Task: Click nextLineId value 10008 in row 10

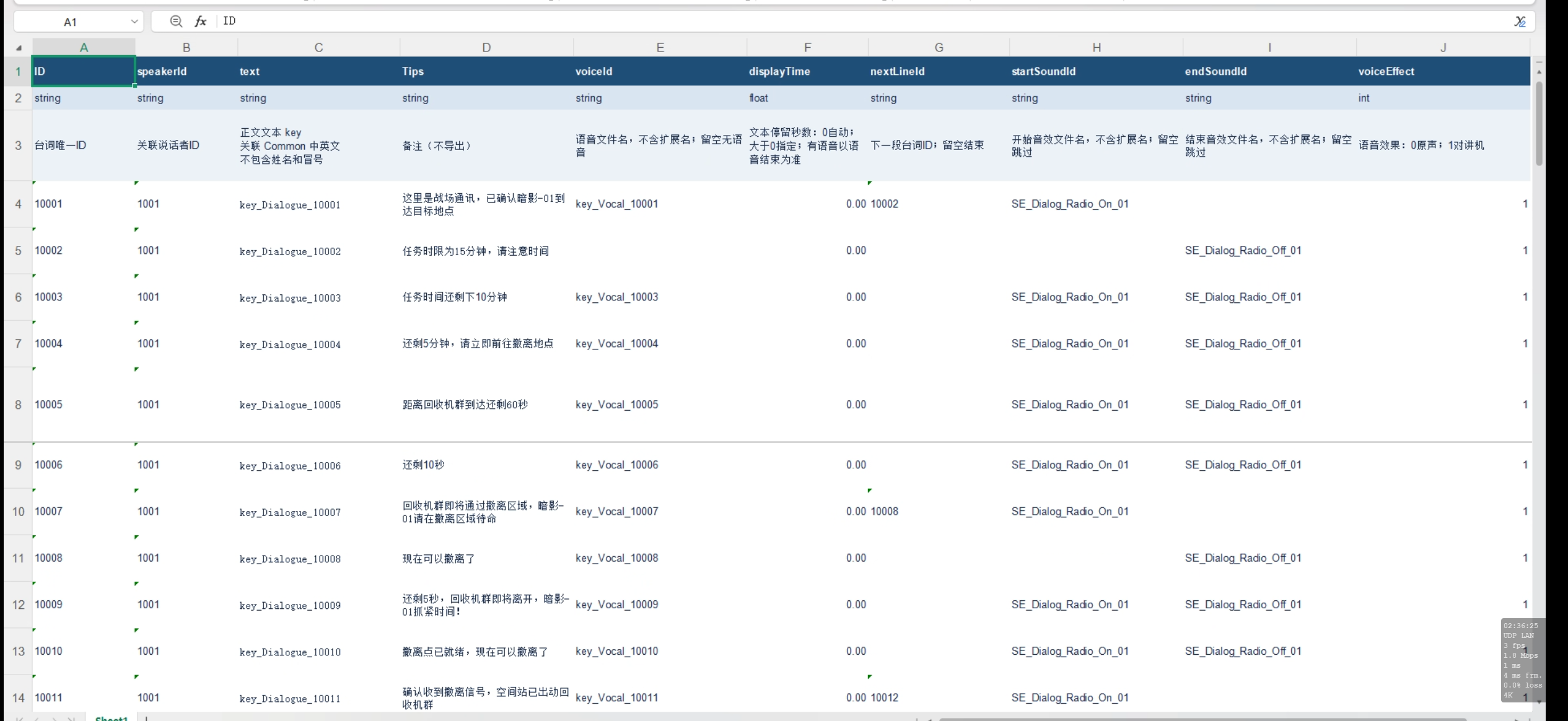Action: (939, 512)
